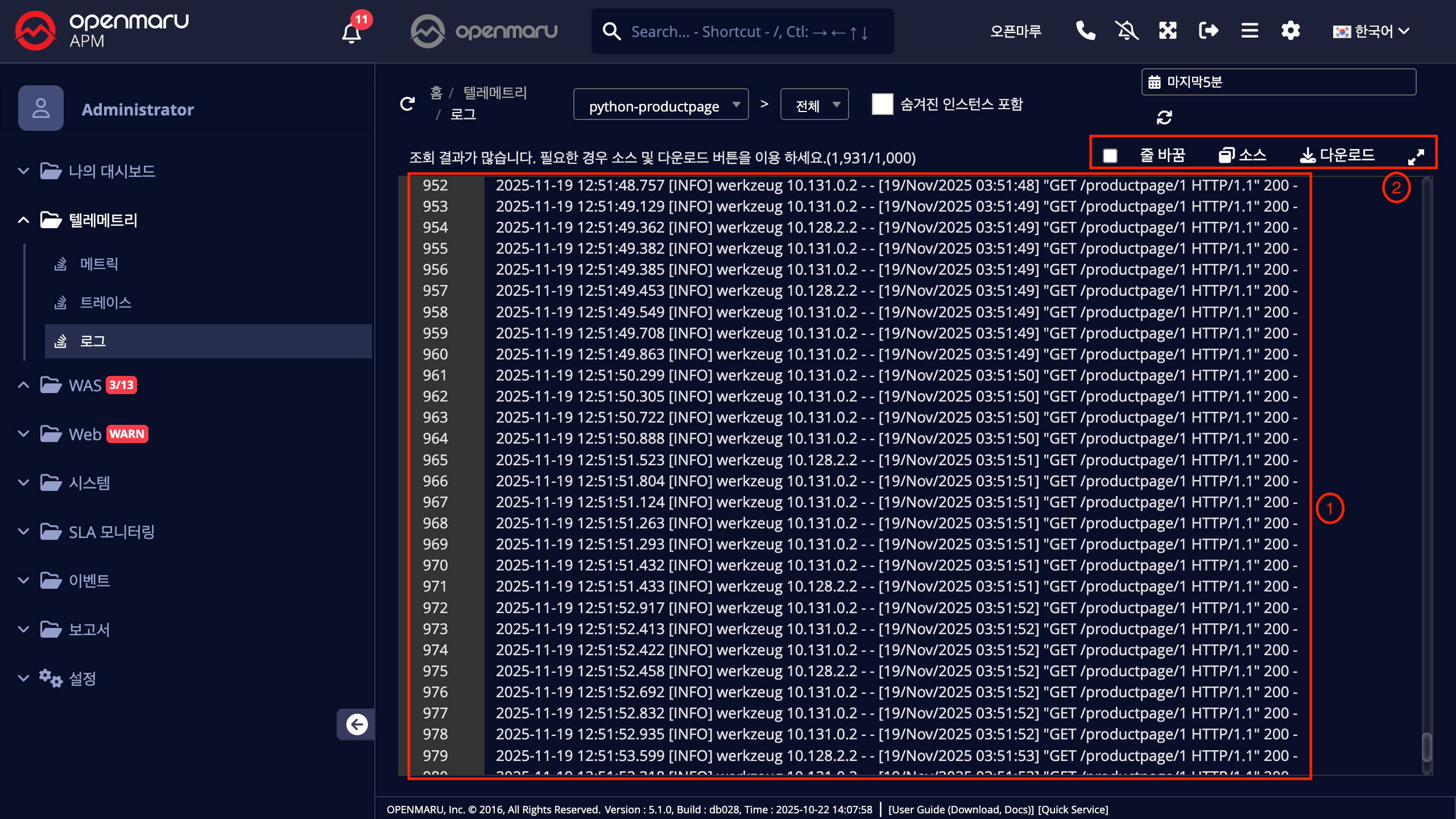The image size is (1456, 819).
Task: Check the 숨겨진 인스턴스 포함 checkbox
Action: [882, 104]
